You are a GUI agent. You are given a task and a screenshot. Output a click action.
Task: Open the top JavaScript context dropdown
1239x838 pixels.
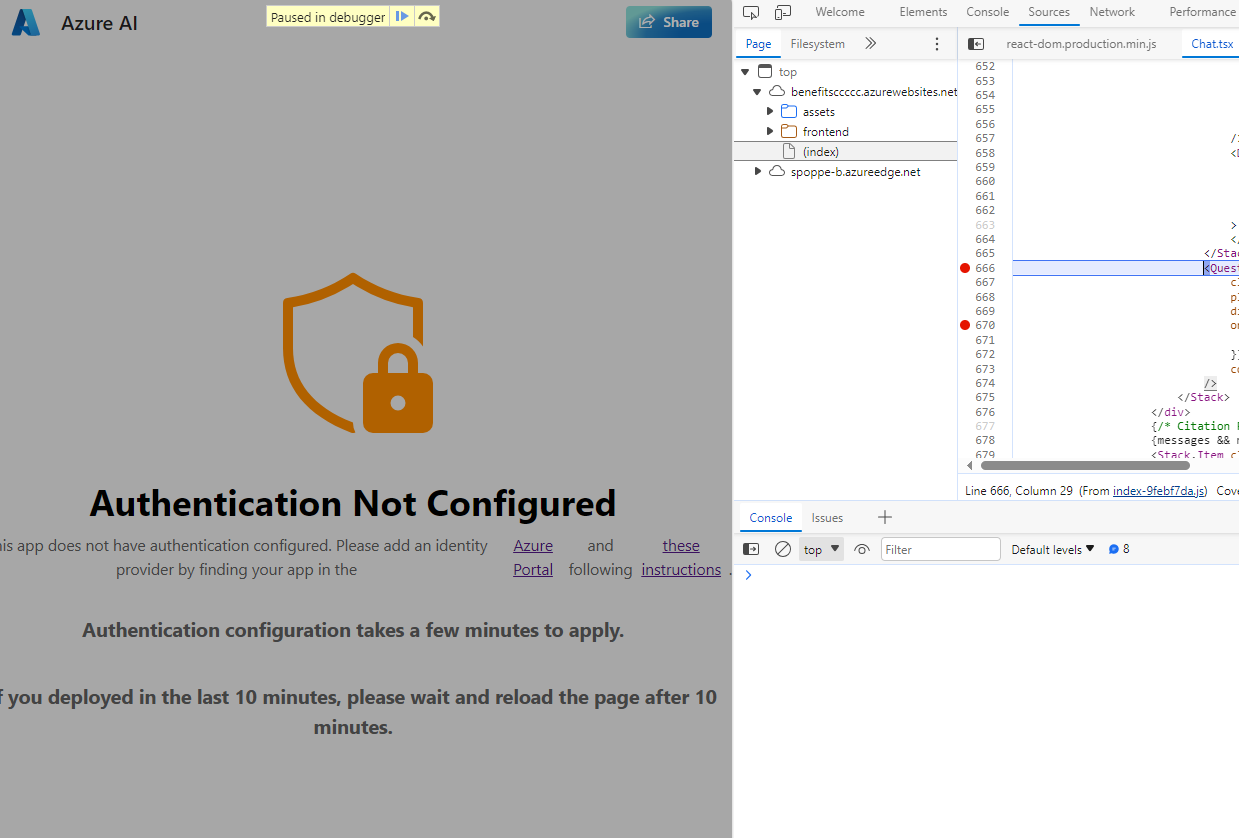(822, 549)
